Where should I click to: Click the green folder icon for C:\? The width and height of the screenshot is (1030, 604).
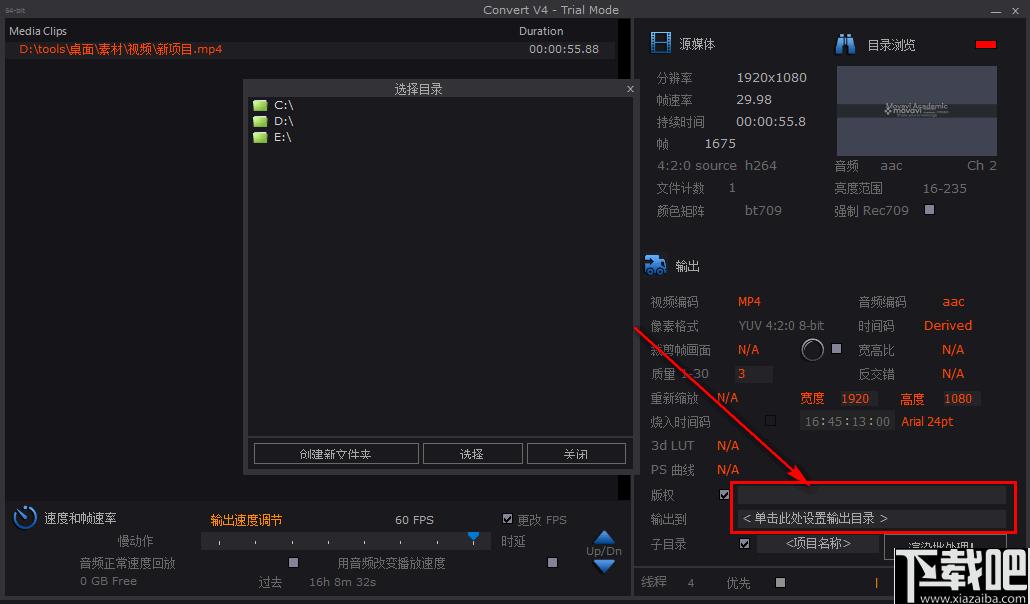click(260, 105)
